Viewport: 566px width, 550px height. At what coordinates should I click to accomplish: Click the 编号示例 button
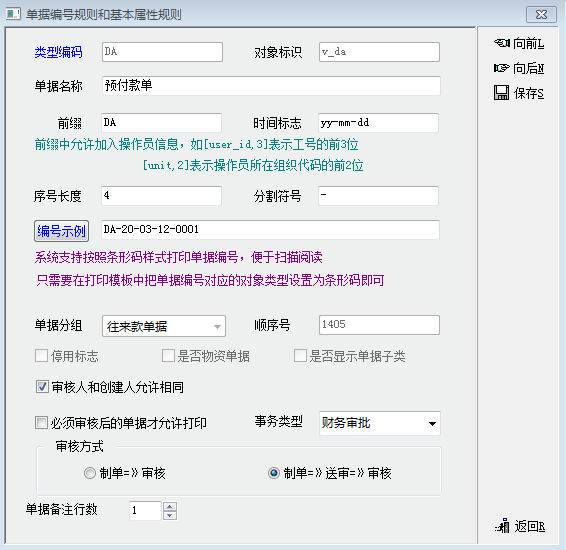click(61, 231)
